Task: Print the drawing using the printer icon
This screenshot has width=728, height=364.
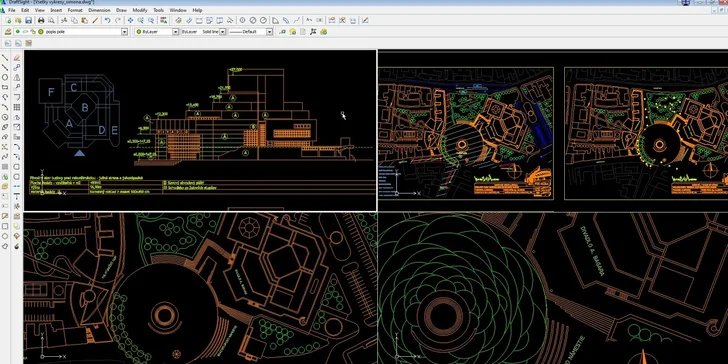Action: click(x=41, y=20)
